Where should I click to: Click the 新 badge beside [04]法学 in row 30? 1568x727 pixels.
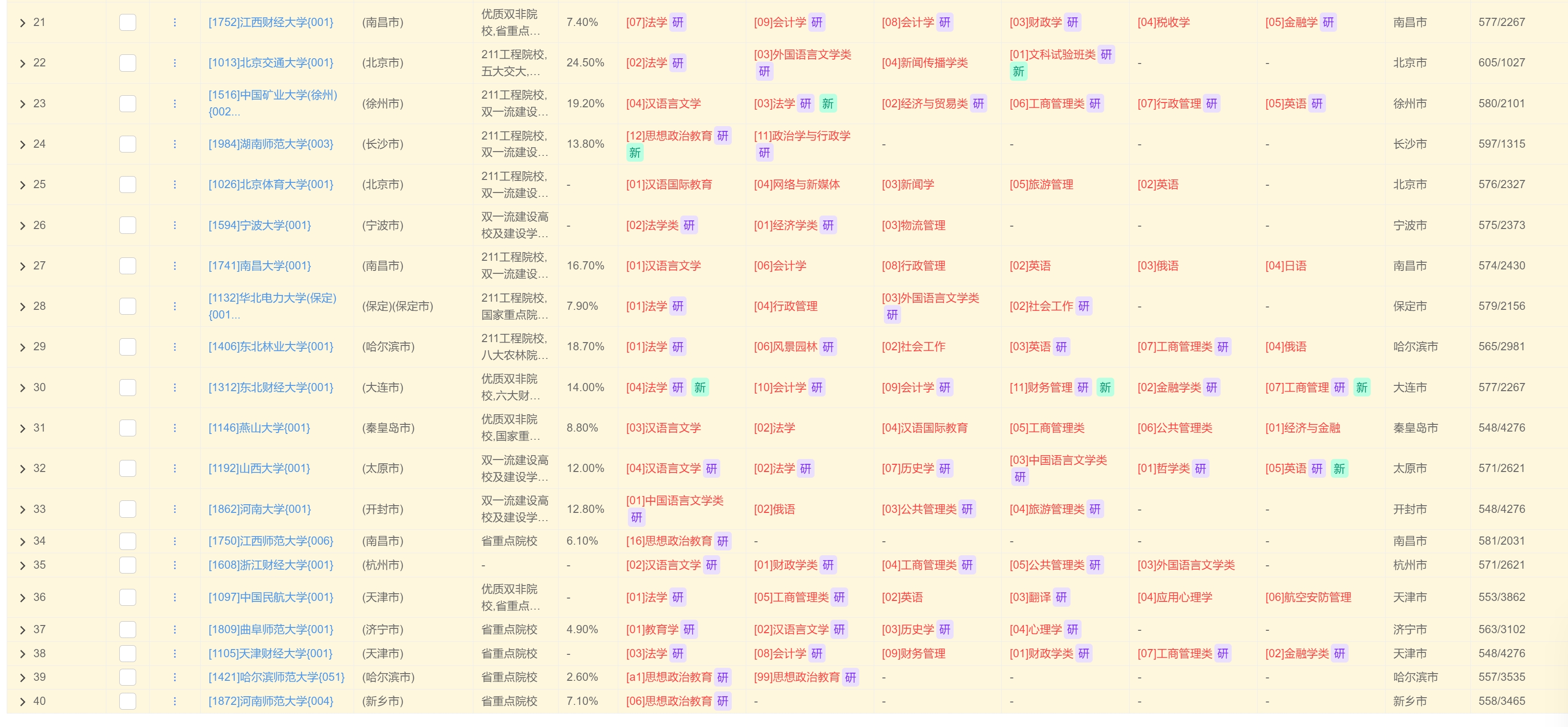point(700,387)
